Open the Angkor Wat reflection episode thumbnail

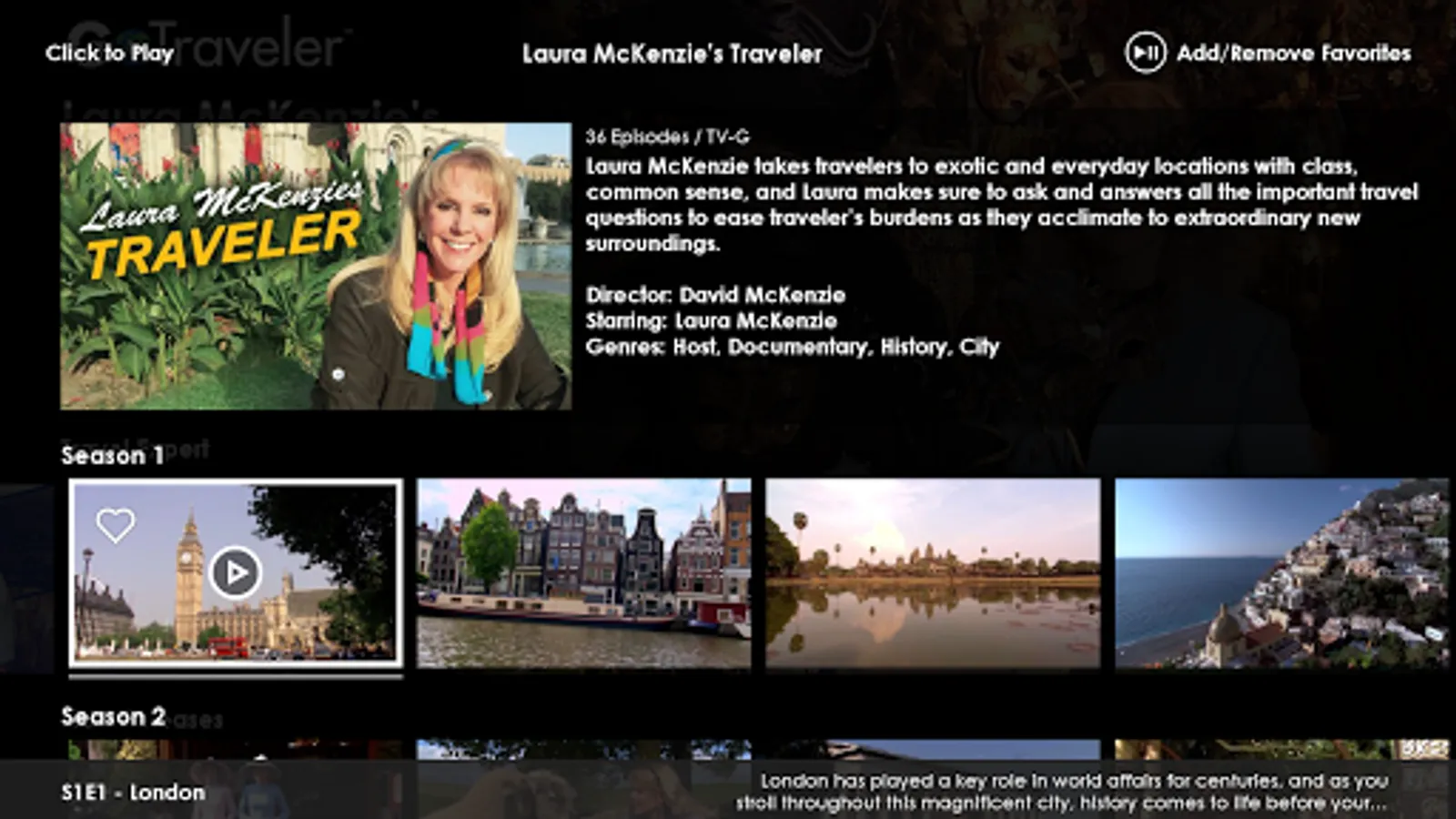933,573
